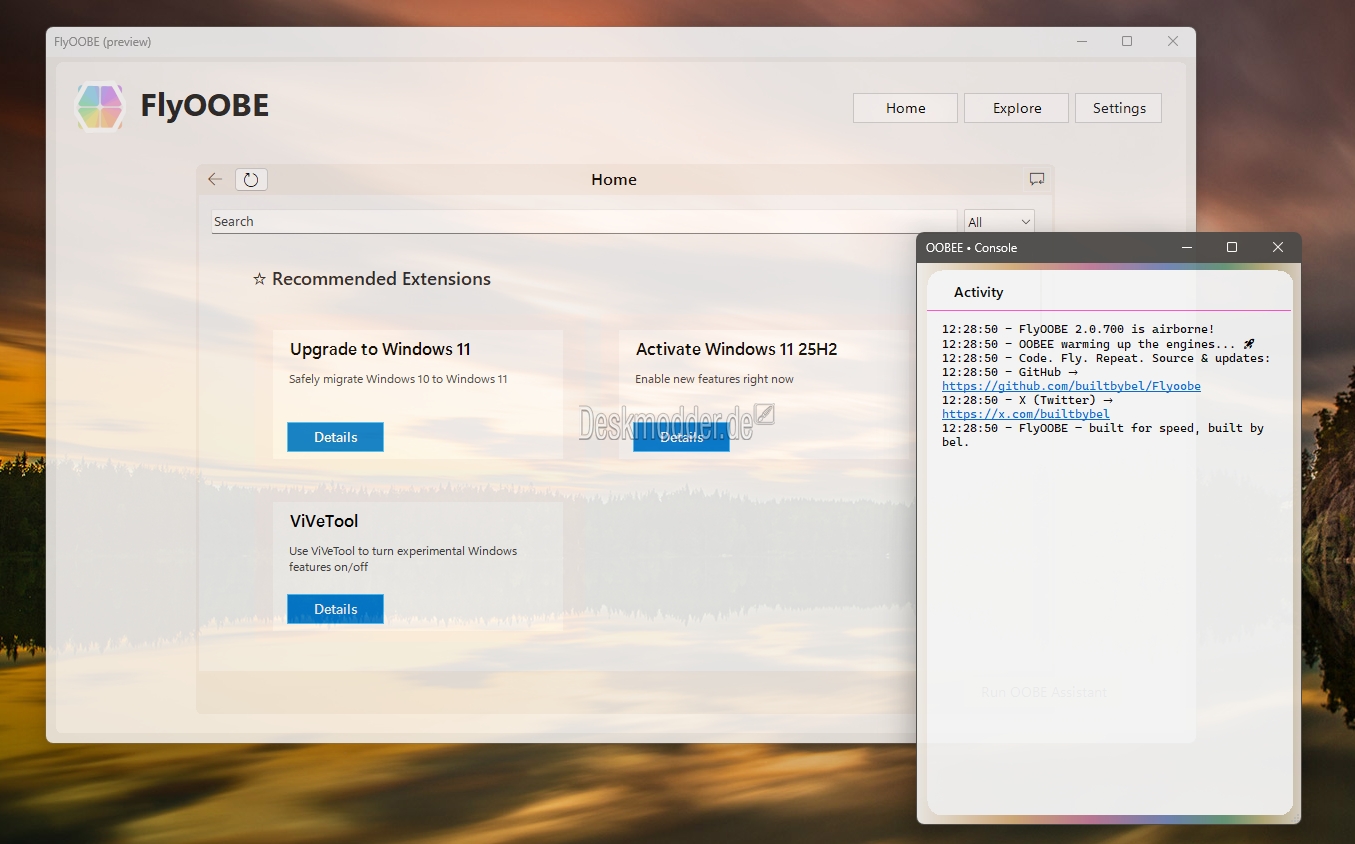Open Details for Activate Windows 11 25H2
The height and width of the screenshot is (844, 1355).
pos(681,437)
